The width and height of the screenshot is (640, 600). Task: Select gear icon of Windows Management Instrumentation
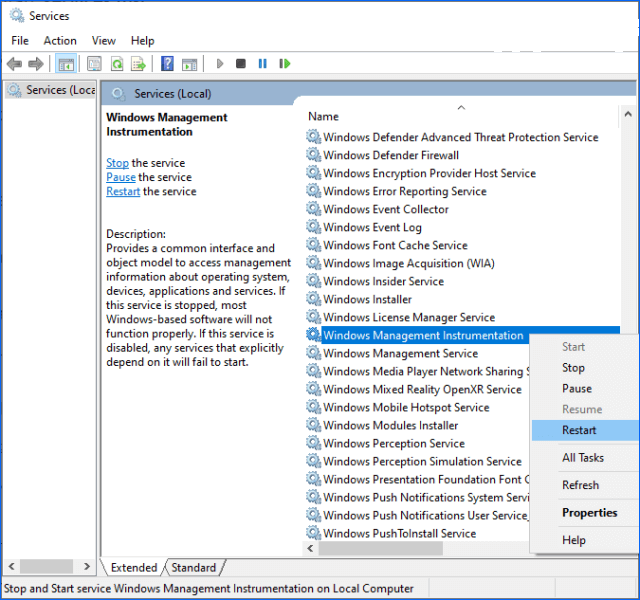tap(313, 335)
